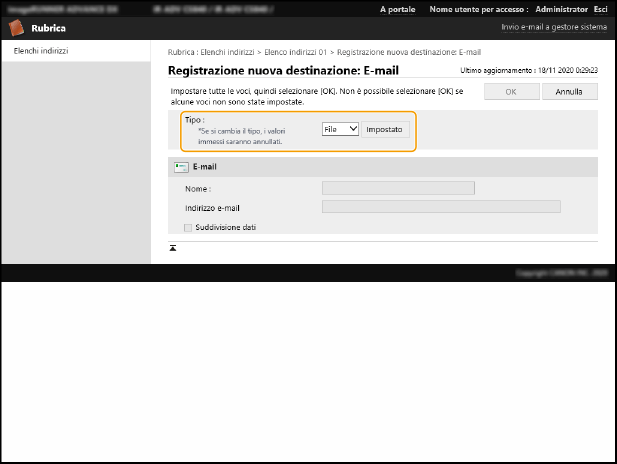
Task: Click the Administrator user name
Action: click(x=562, y=8)
